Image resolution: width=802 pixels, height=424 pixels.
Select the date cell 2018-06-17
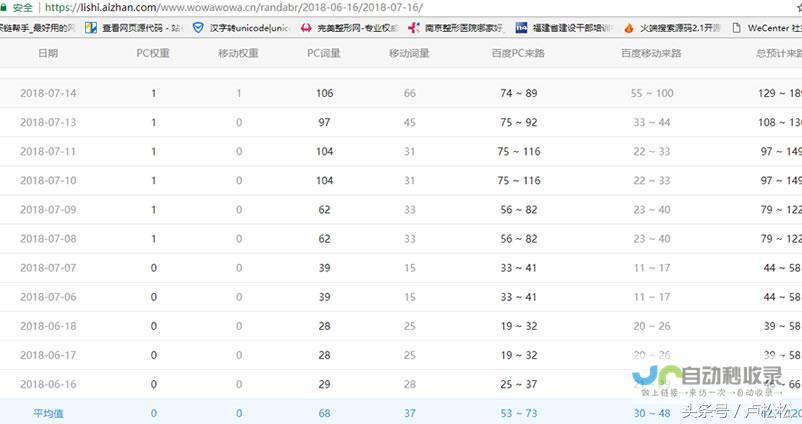click(x=48, y=355)
